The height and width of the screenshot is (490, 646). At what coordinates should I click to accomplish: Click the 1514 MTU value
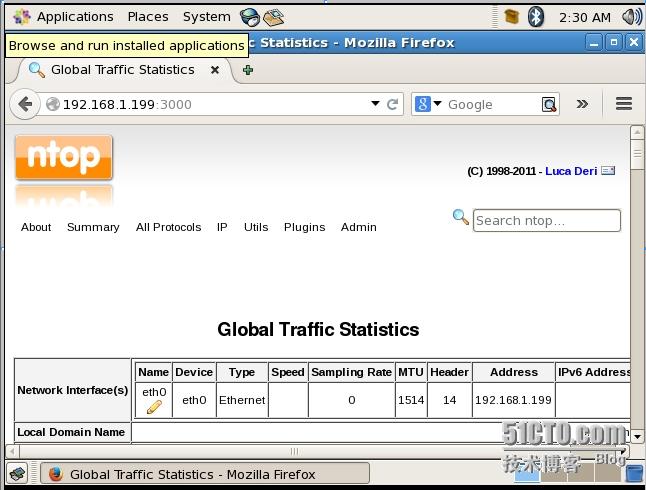coord(411,400)
